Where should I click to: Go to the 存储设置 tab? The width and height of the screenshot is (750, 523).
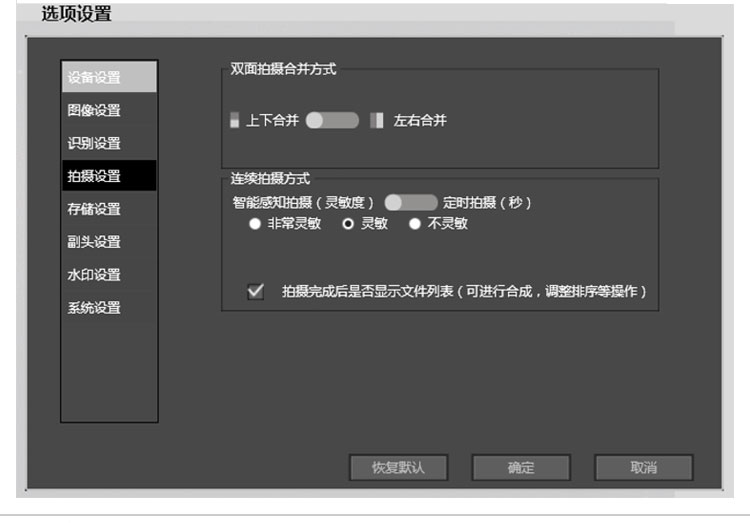click(x=109, y=209)
